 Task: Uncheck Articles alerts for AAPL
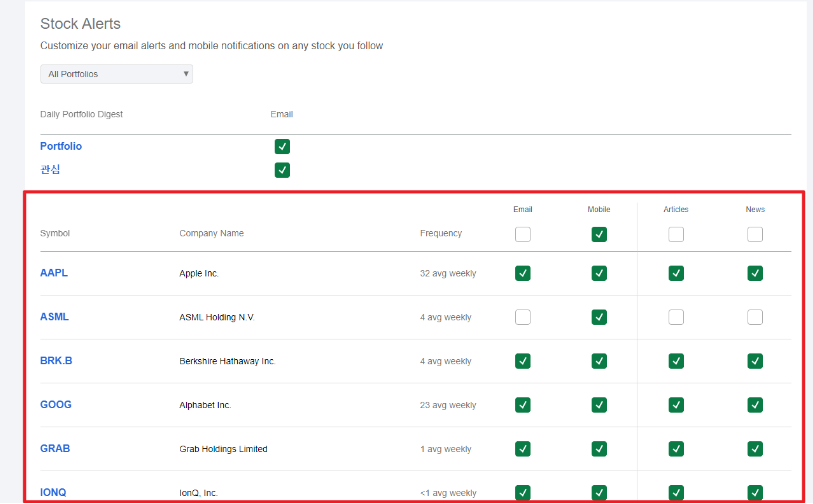pos(676,273)
